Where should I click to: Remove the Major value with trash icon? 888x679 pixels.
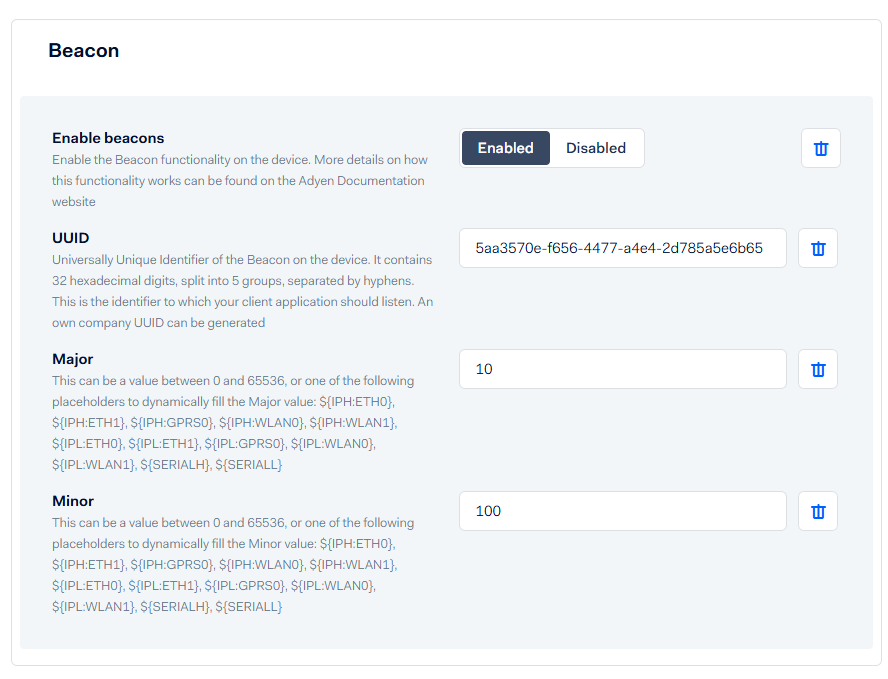pos(818,369)
